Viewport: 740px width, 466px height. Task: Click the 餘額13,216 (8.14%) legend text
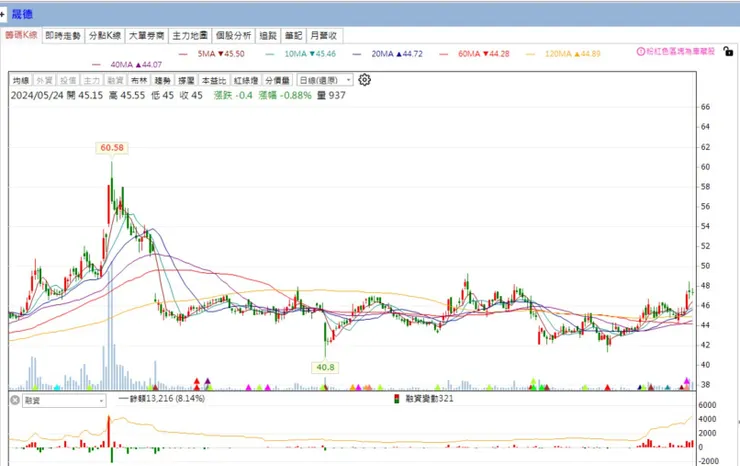168,398
